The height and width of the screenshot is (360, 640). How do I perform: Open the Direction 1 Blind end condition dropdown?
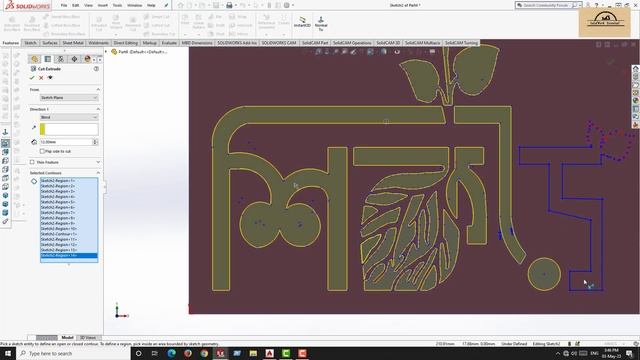coord(69,117)
